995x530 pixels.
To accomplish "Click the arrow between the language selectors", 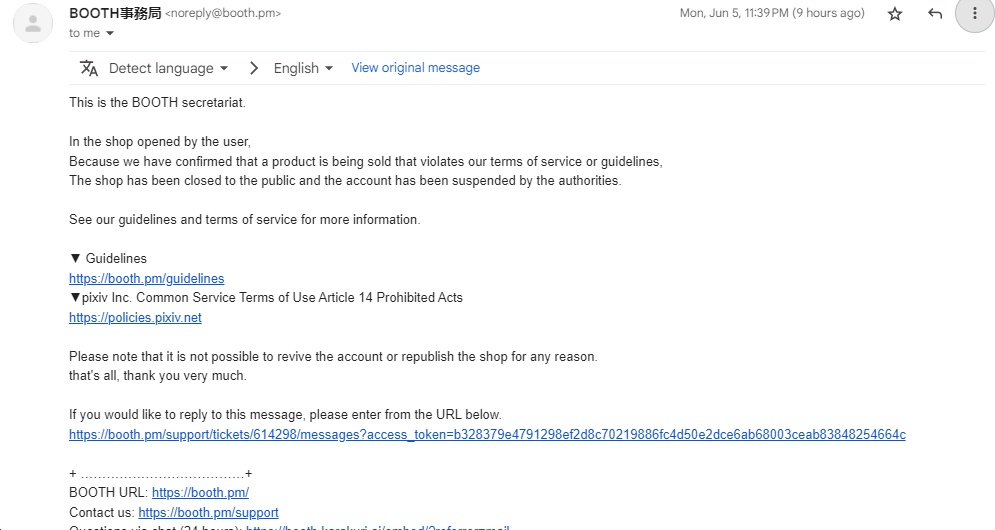I will 253,68.
